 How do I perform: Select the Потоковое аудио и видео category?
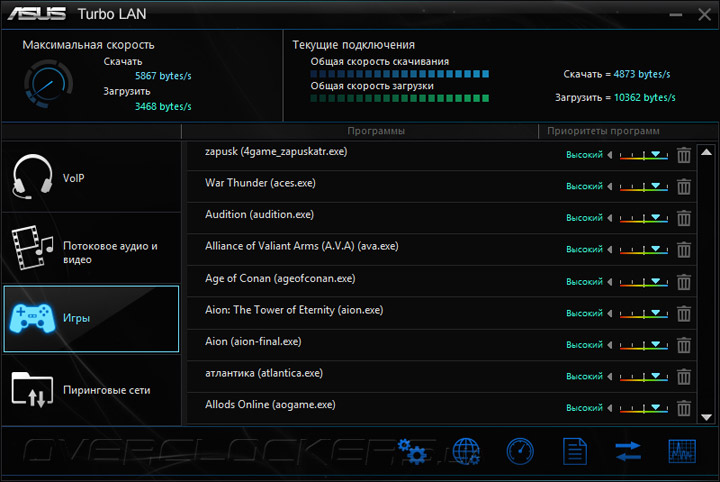pyautogui.click(x=91, y=248)
